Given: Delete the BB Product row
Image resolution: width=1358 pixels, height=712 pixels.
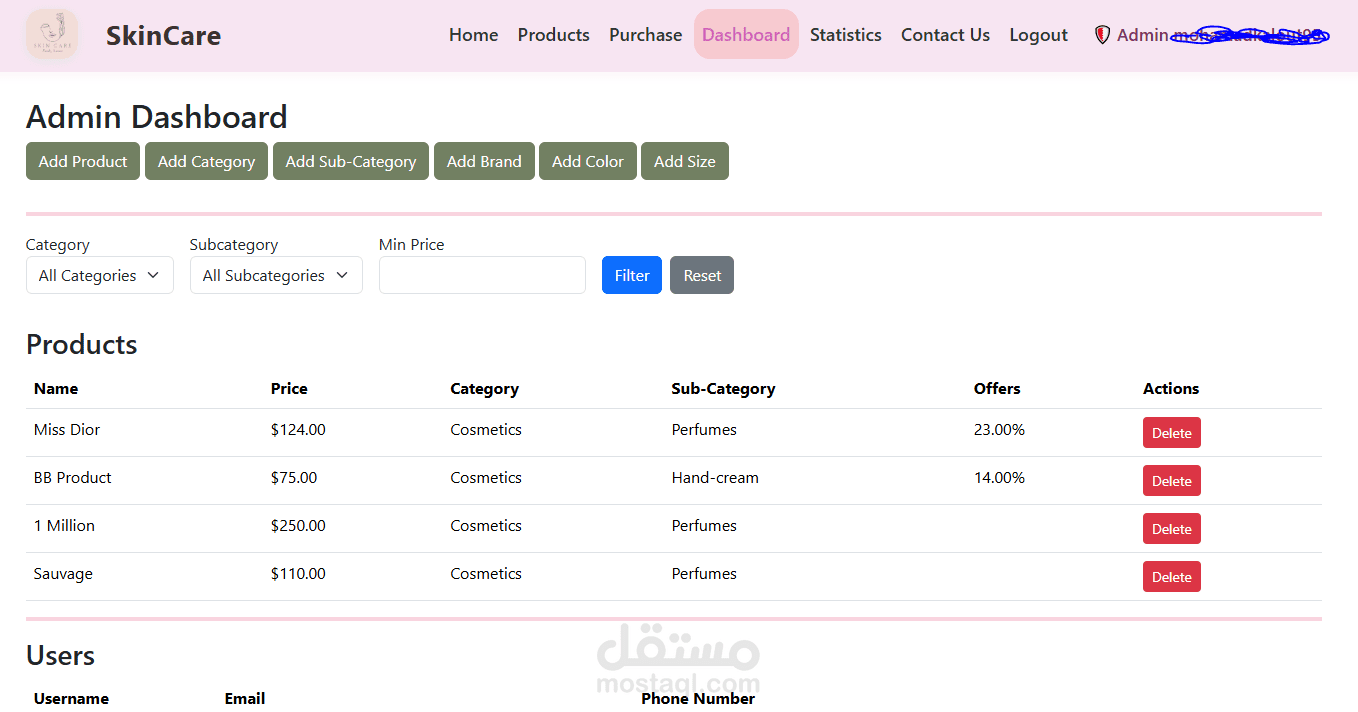Looking at the screenshot, I should coord(1171,481).
